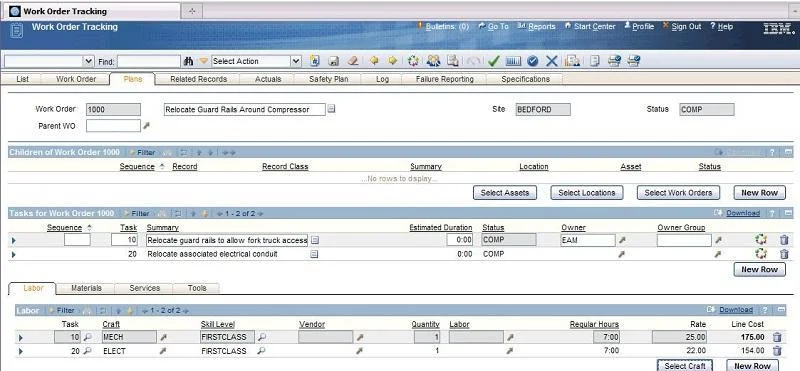Click the toolbar Change Status icon
The width and height of the screenshot is (800, 371).
413,61
